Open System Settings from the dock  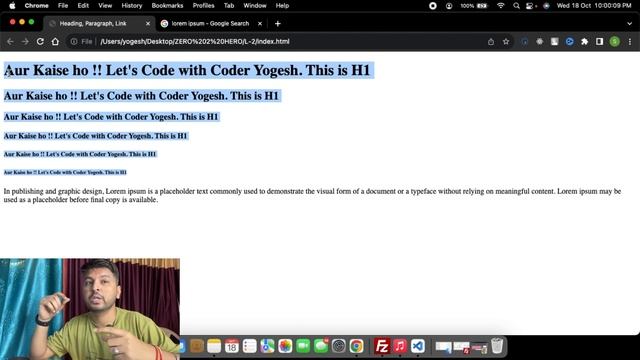tap(338, 346)
